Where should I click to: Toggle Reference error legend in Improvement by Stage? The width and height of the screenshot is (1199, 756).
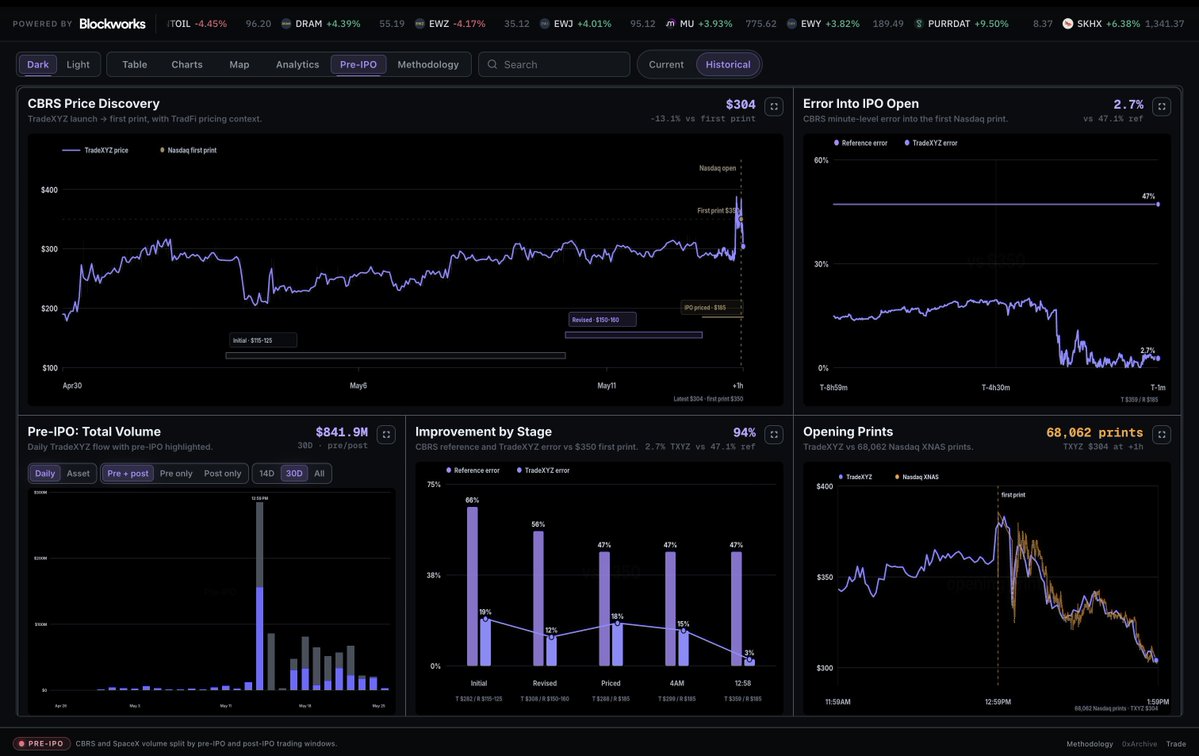coord(473,470)
